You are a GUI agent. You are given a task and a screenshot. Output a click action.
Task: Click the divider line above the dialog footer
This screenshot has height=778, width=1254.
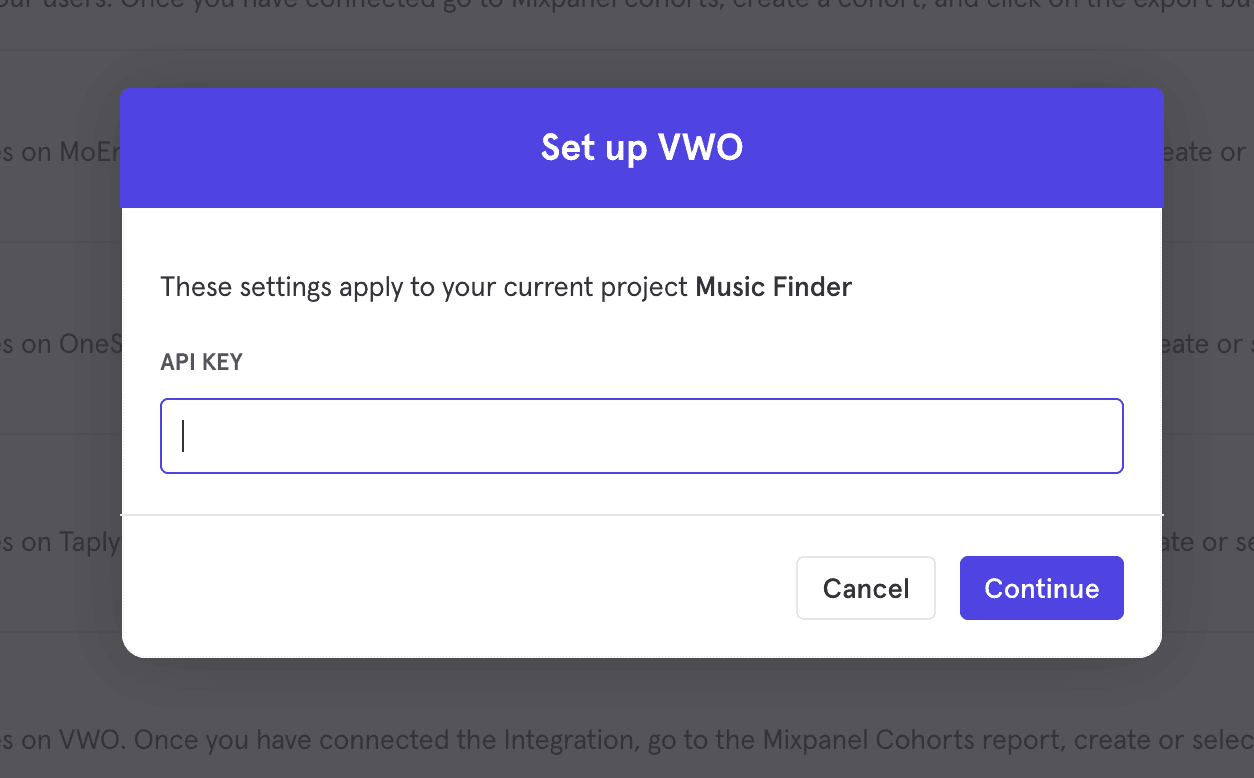pos(640,515)
